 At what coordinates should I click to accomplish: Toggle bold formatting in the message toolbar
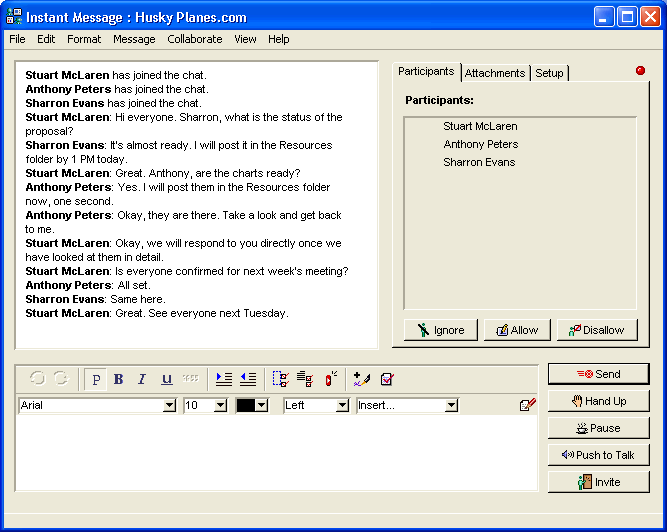pos(118,379)
